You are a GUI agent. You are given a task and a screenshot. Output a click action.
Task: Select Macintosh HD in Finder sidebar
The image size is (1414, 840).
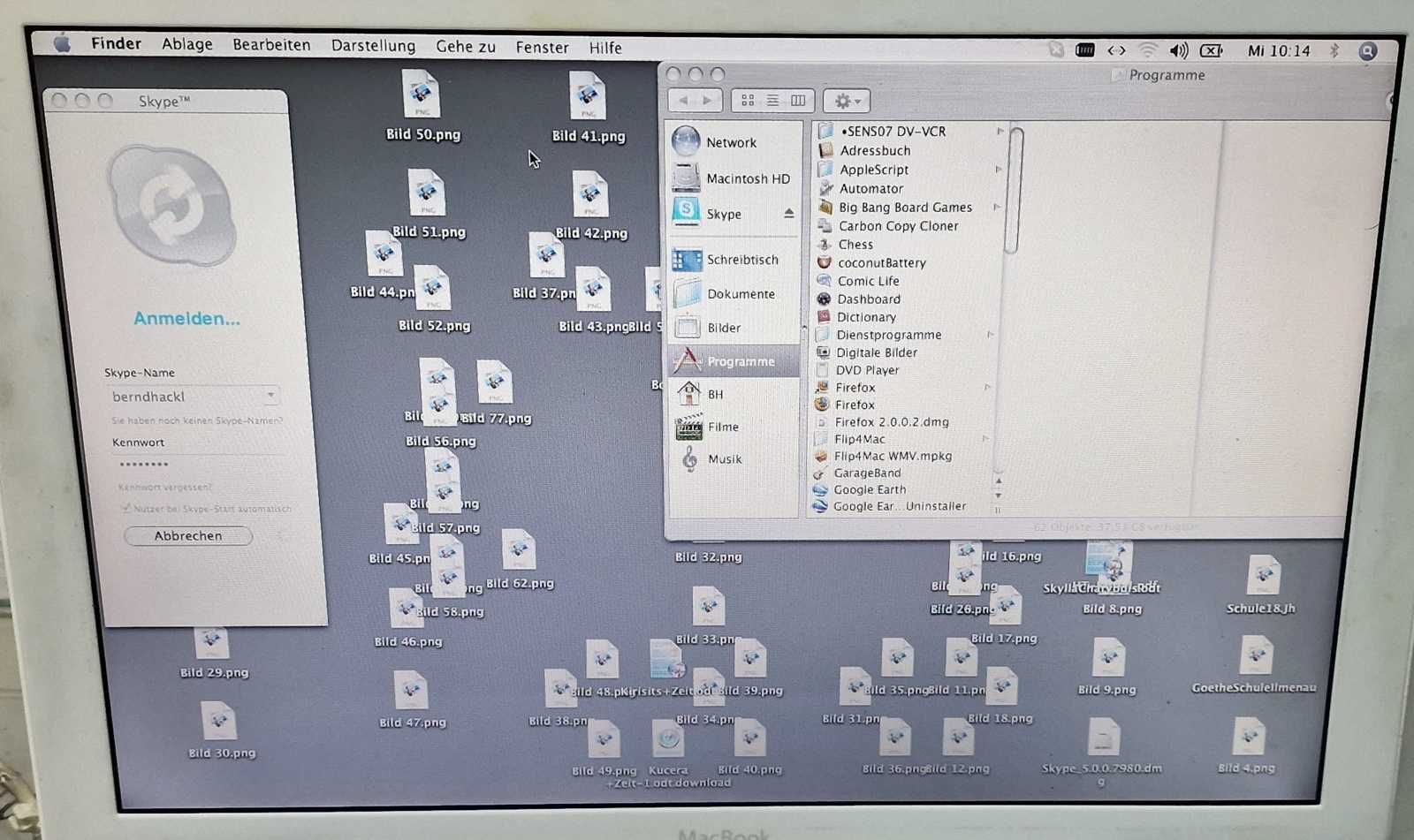point(734,178)
